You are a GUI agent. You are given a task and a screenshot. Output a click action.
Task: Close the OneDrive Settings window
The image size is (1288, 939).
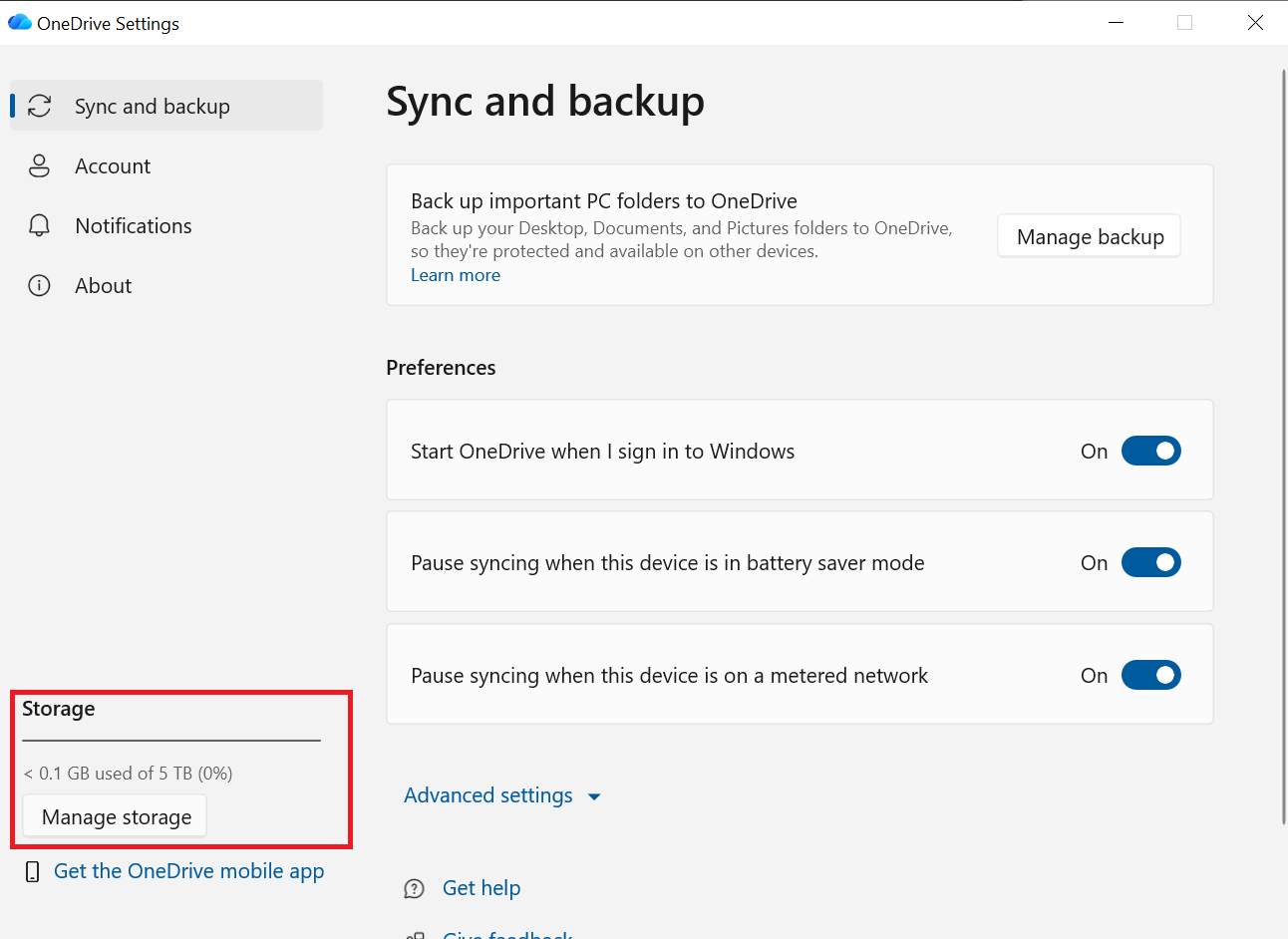coord(1255,22)
